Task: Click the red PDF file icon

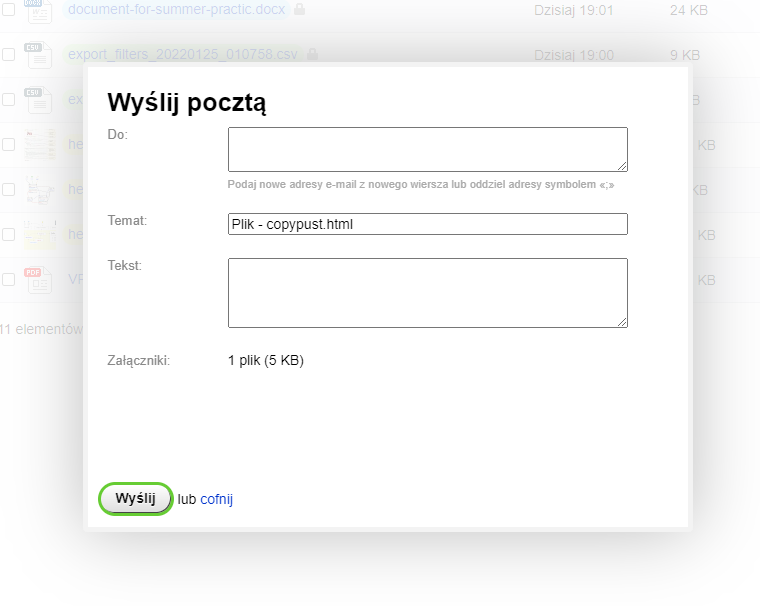Action: (x=38, y=280)
